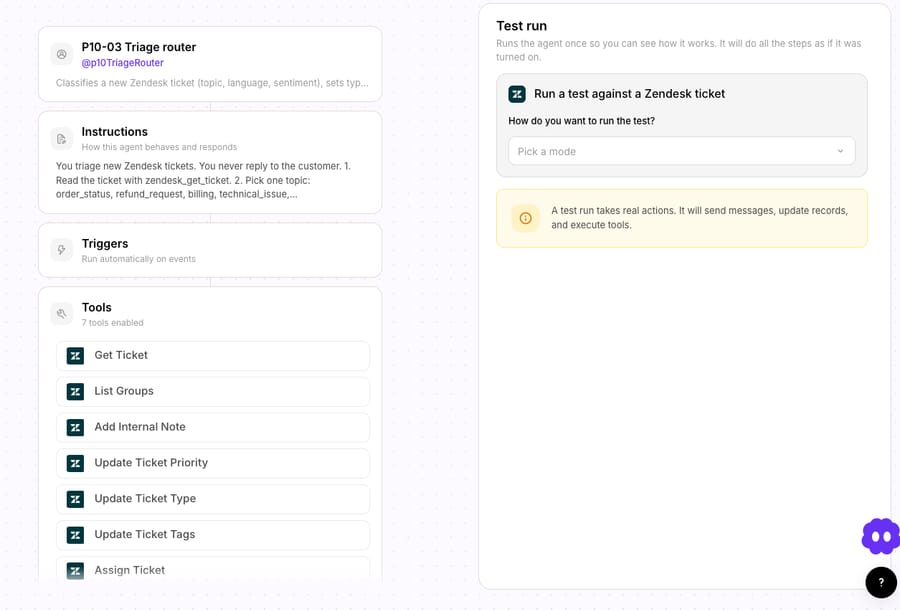This screenshot has width=900, height=610.
Task: Select the Update Ticket Type tool row
Action: [x=213, y=499]
